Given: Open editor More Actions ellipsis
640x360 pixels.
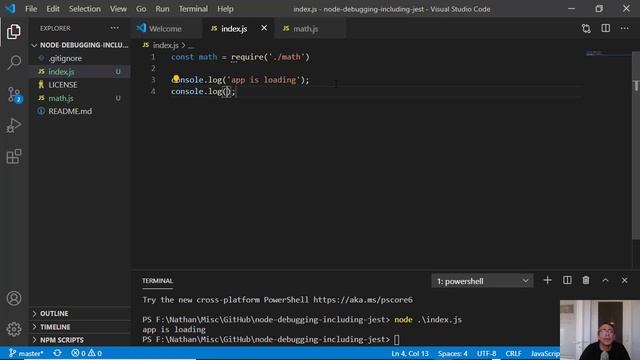Looking at the screenshot, I should (x=624, y=28).
